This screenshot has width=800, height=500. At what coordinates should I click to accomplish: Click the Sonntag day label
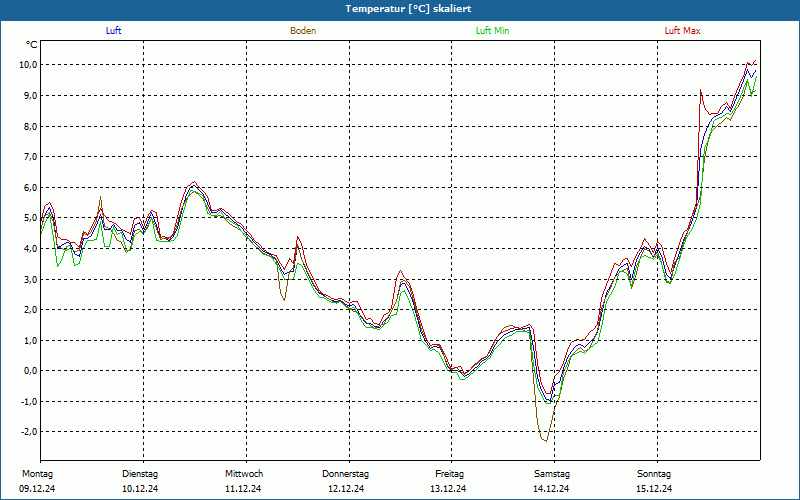654,474
